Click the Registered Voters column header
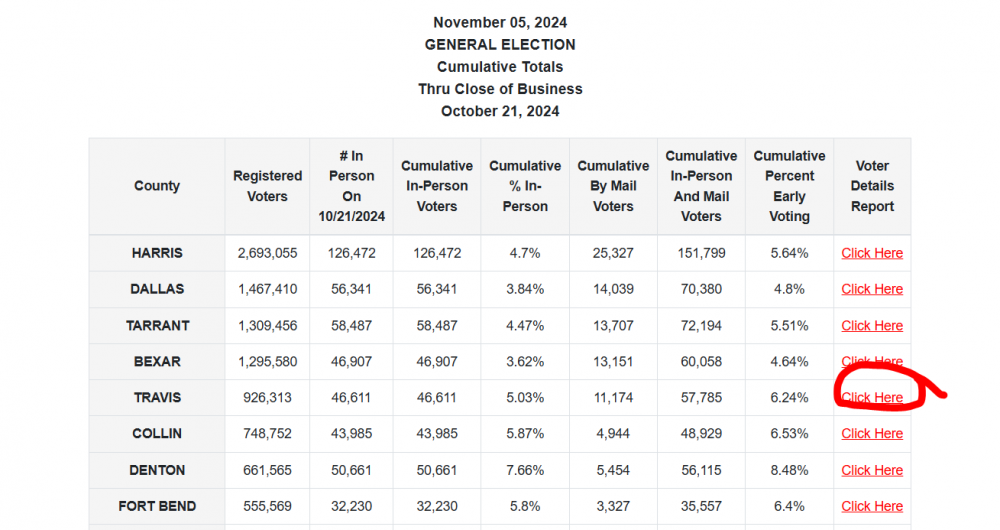Viewport: 1000px width, 530px height. pyautogui.click(x=267, y=186)
